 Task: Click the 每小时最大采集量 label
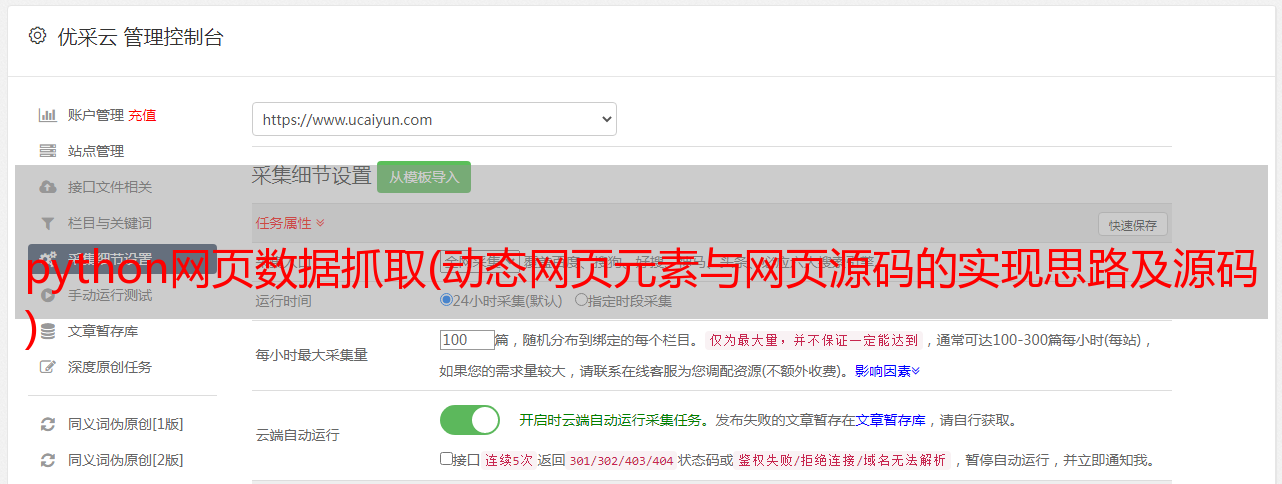[x=311, y=355]
